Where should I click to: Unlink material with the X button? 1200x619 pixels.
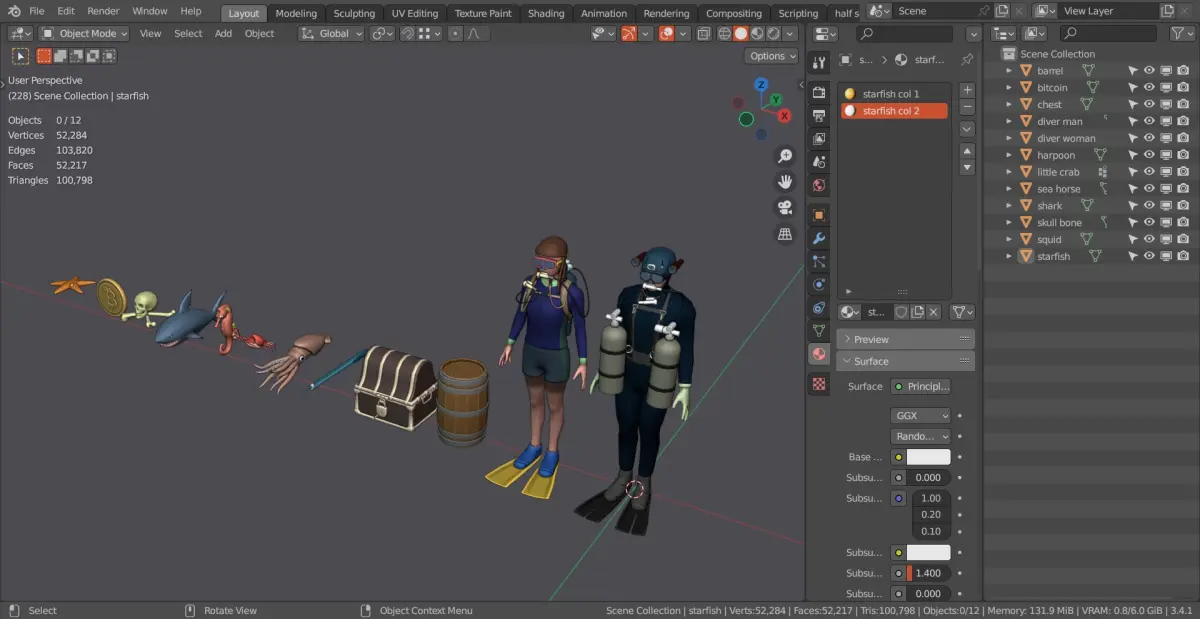[933, 312]
